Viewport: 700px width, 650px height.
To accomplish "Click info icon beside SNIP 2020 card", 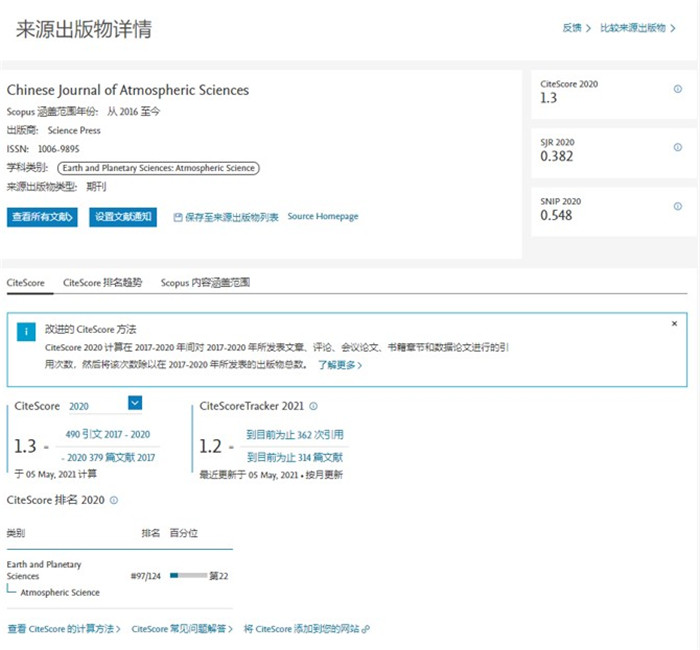I will tap(678, 204).
